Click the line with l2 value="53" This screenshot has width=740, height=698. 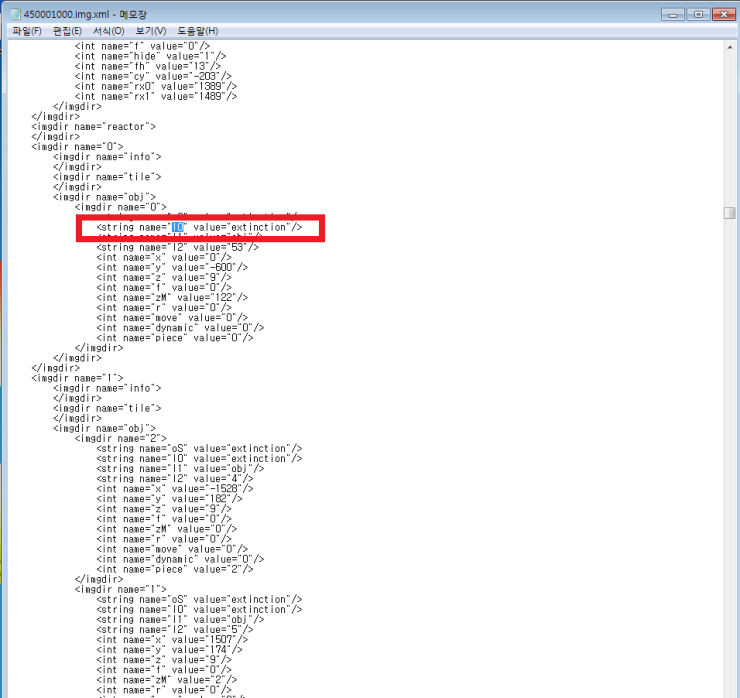[177, 247]
